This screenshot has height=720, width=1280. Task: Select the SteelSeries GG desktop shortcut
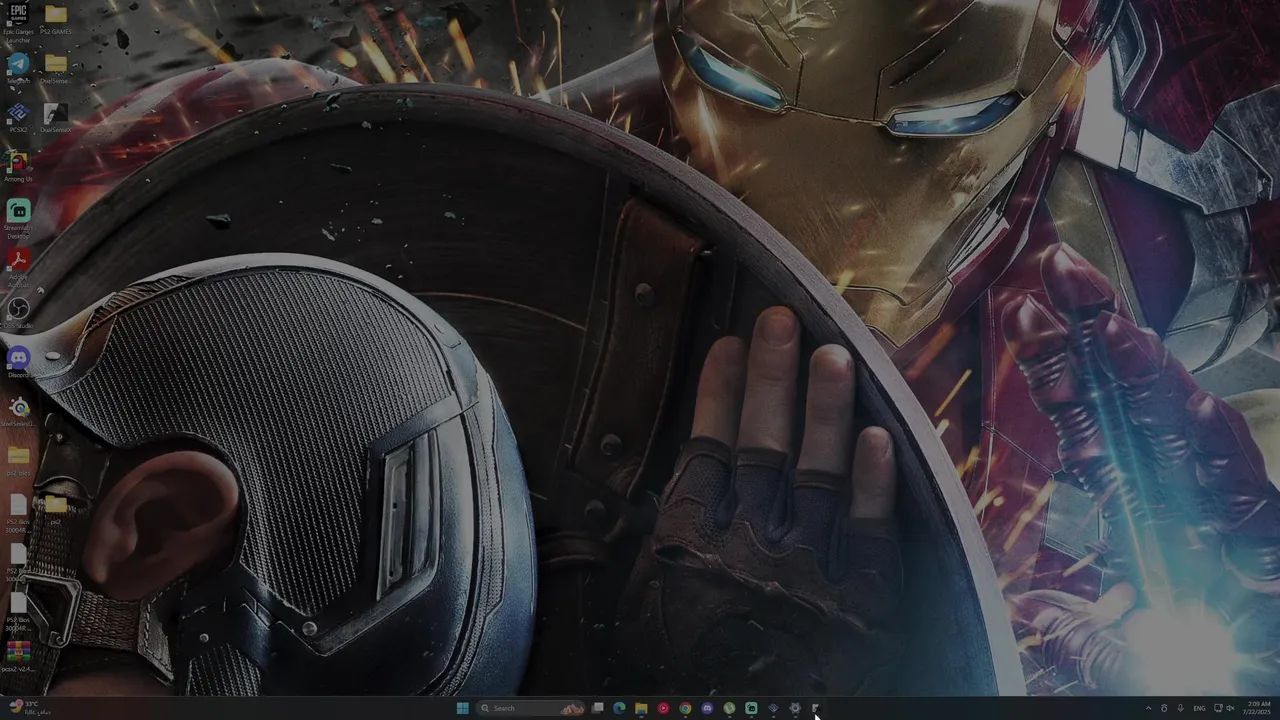(18, 411)
